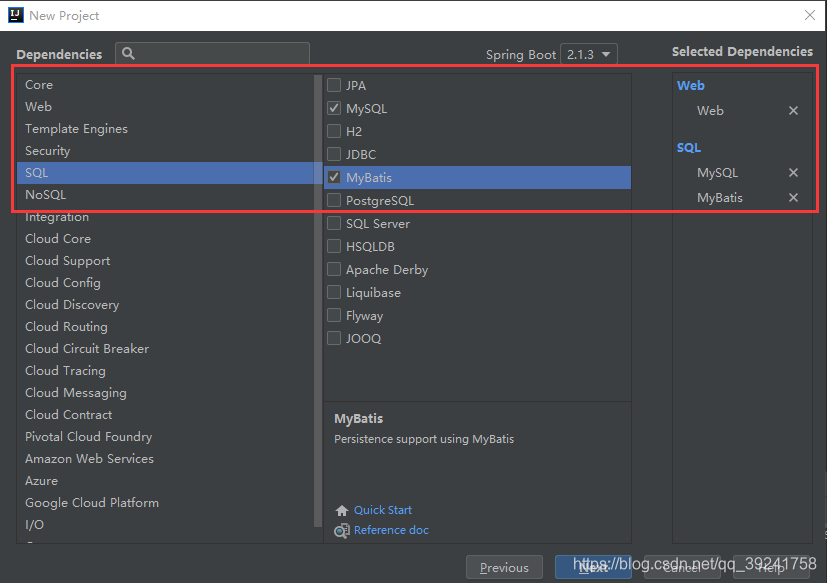Select the Cloud Discovery category
The height and width of the screenshot is (583, 827).
[166, 304]
